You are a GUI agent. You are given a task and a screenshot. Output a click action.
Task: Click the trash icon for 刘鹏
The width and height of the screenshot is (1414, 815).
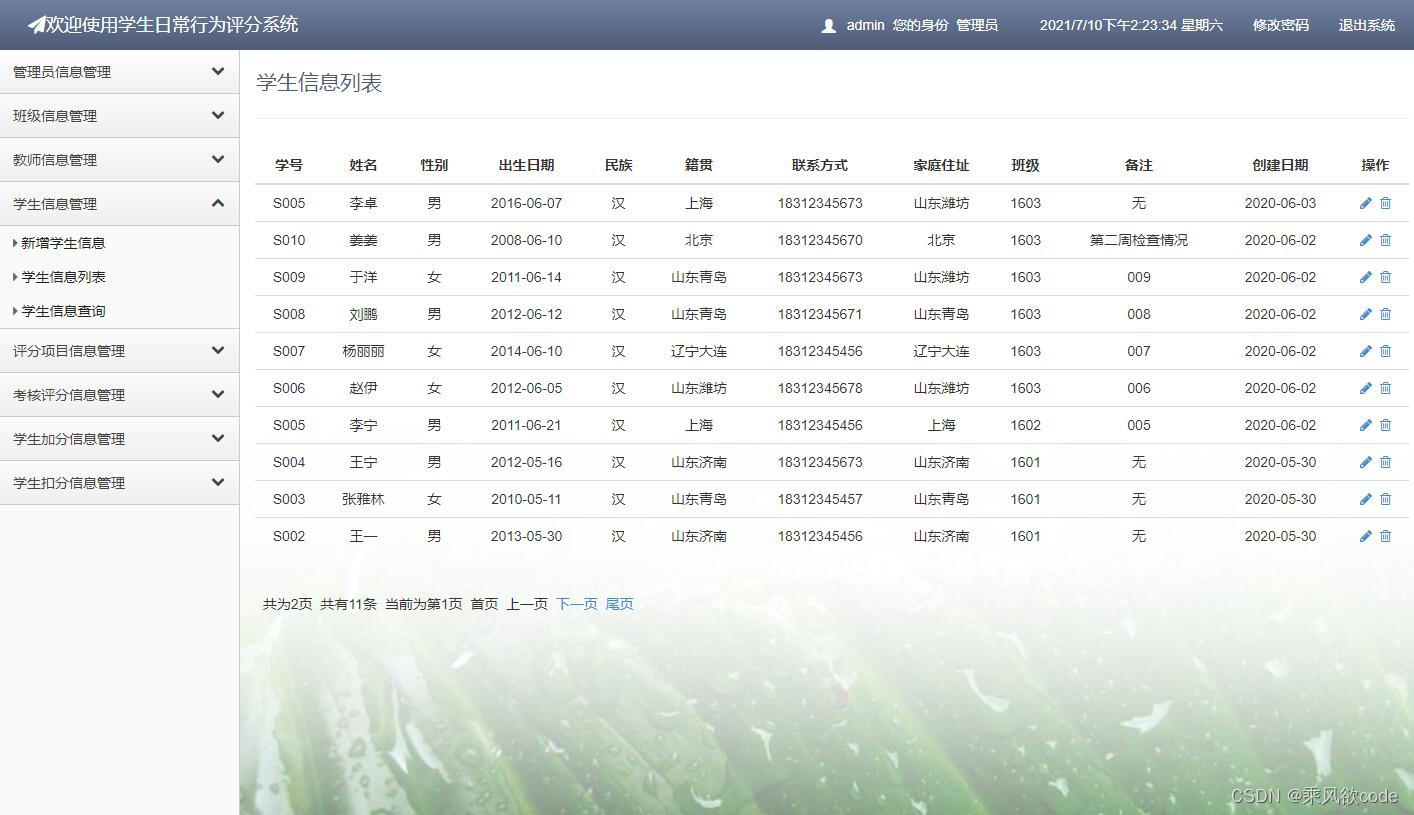1385,314
